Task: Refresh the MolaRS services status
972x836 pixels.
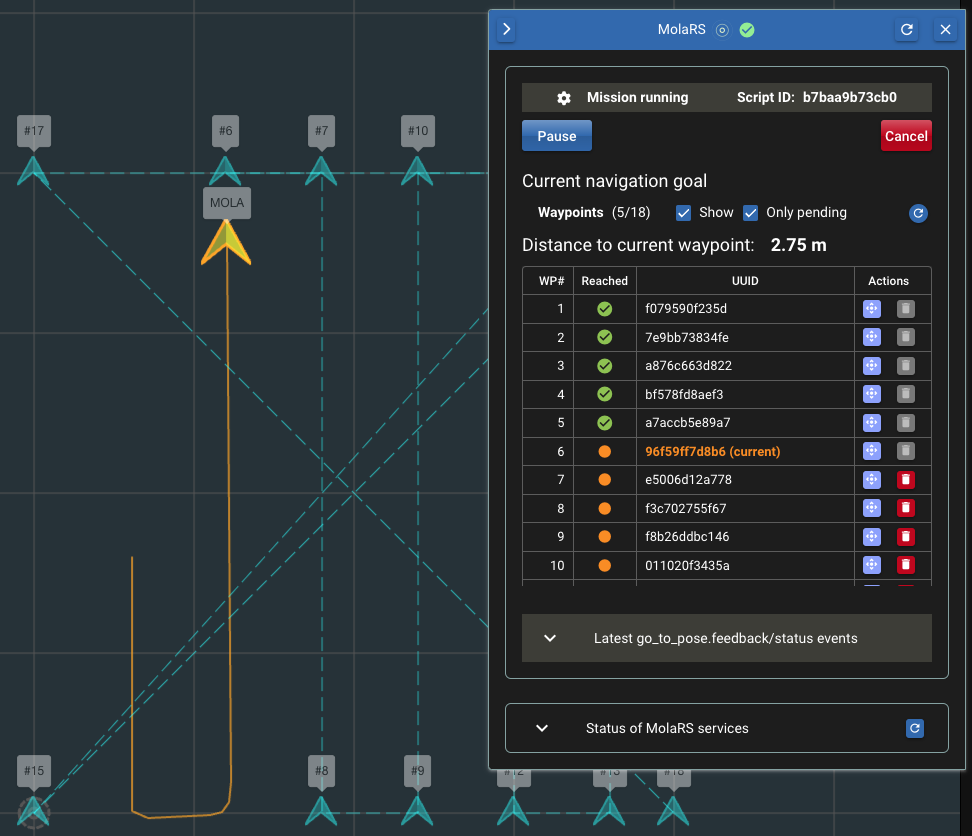Action: tap(914, 728)
